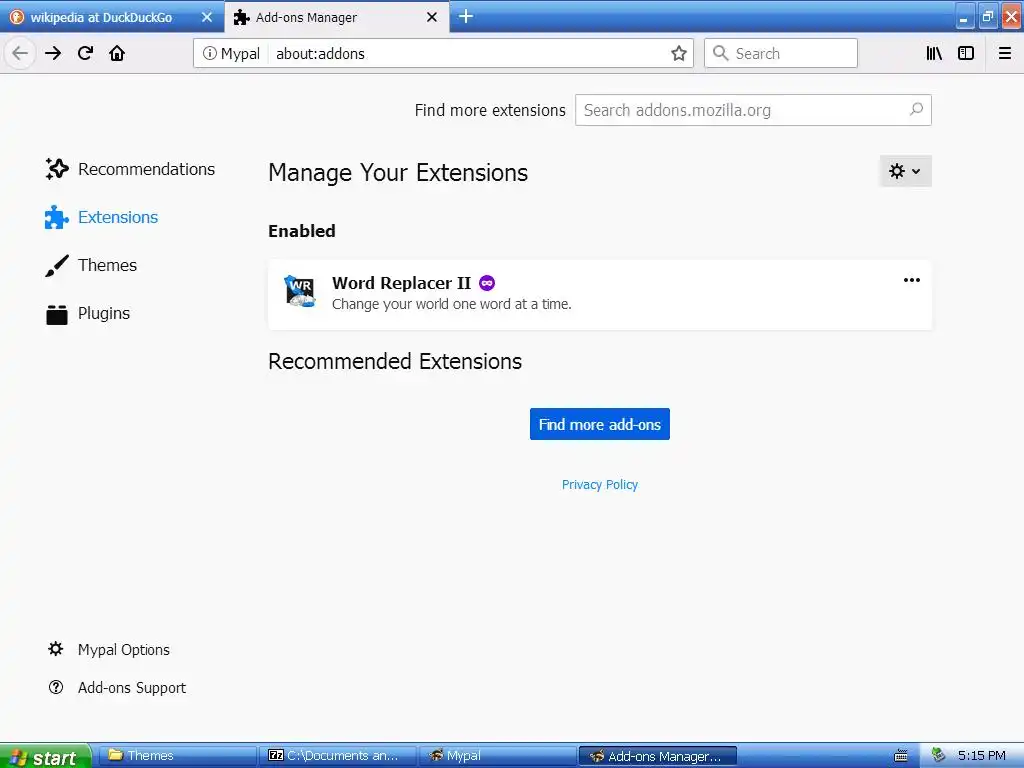The image size is (1024, 768).
Task: Open the Library icon in toolbar
Action: pos(934,54)
